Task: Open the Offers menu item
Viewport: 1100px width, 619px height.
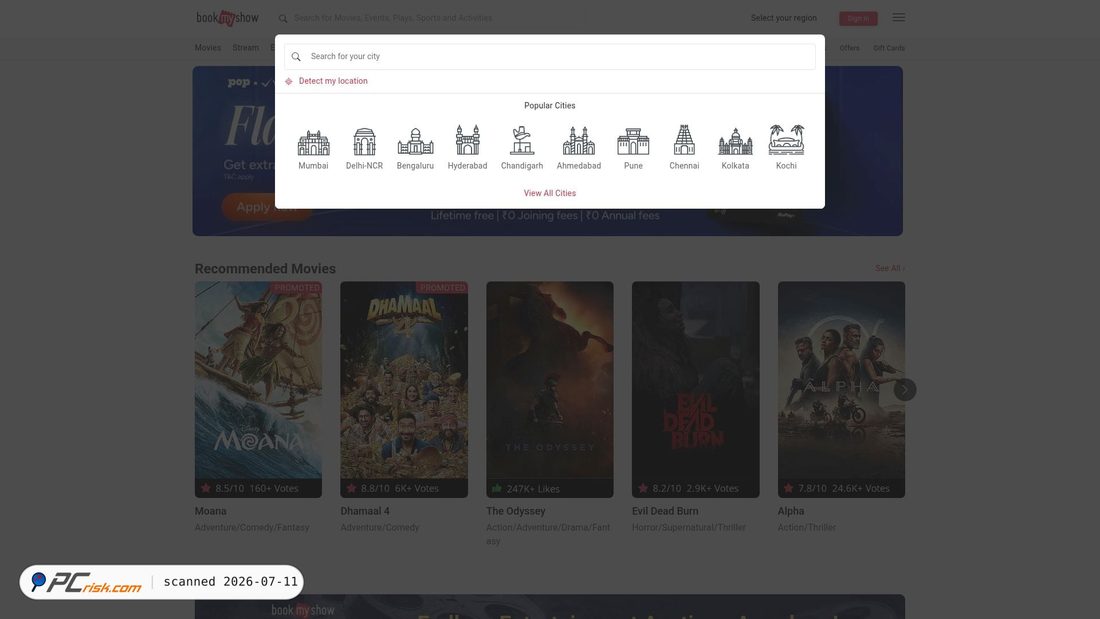Action: 850,48
